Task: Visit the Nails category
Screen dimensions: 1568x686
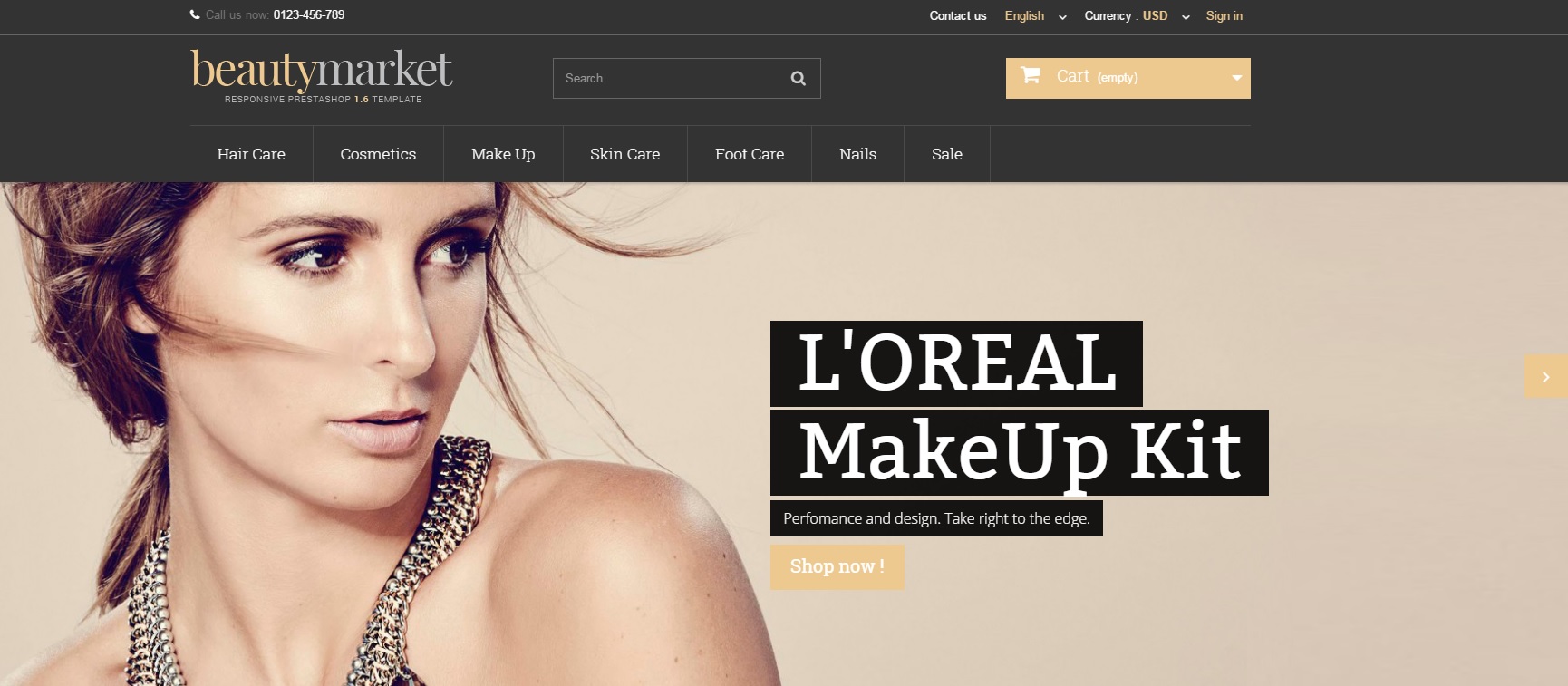Action: click(857, 154)
